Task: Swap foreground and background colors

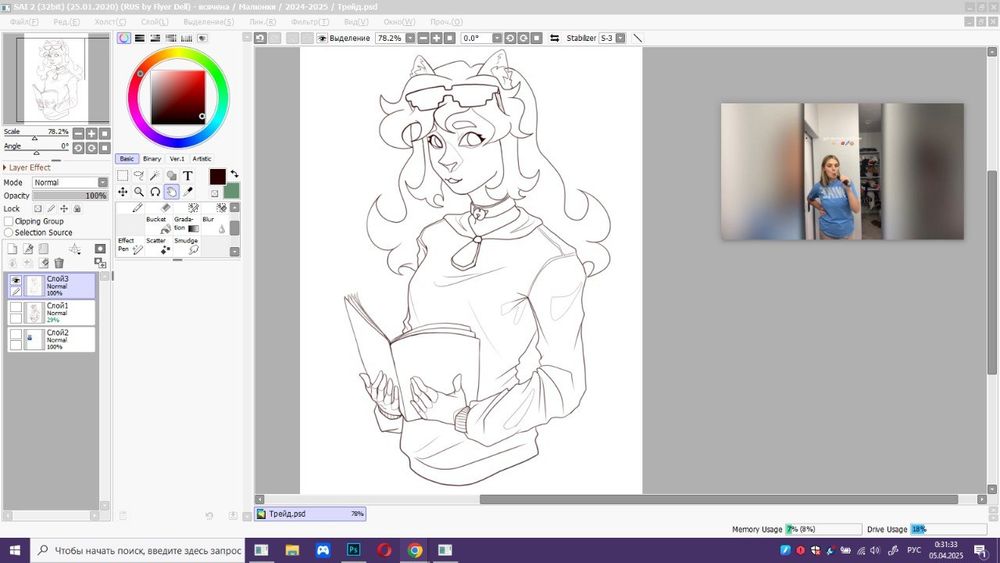Action: click(x=234, y=173)
